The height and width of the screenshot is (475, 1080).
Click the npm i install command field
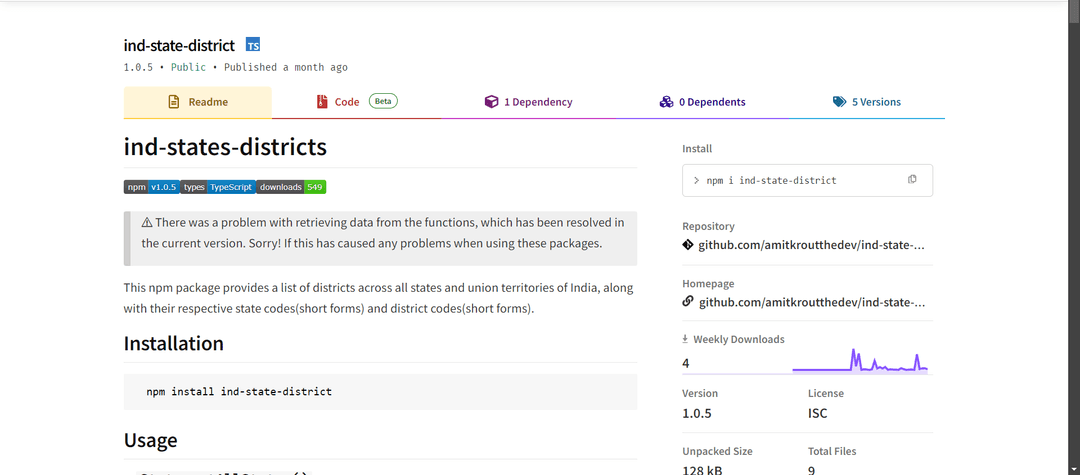(x=807, y=180)
